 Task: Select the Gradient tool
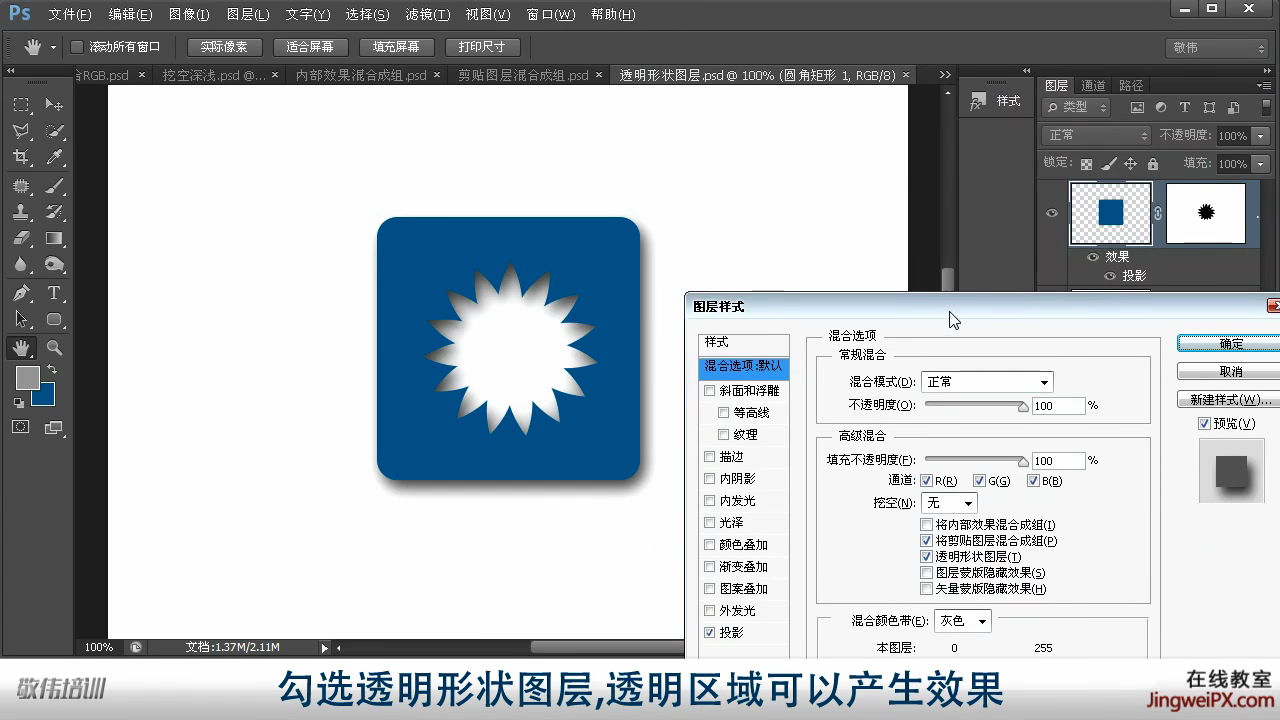54,238
